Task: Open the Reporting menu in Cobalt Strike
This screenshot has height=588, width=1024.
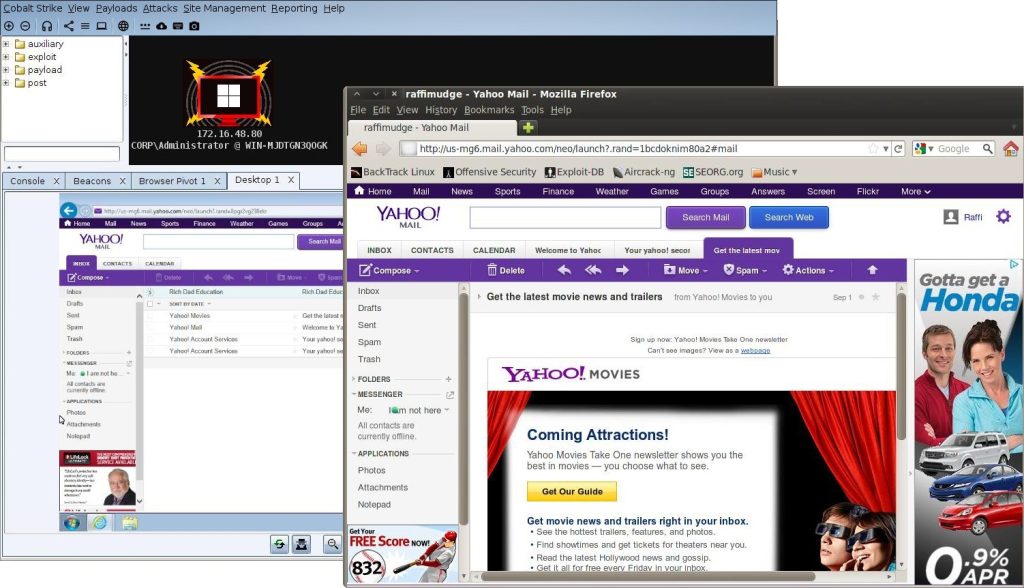Action: click(x=294, y=8)
